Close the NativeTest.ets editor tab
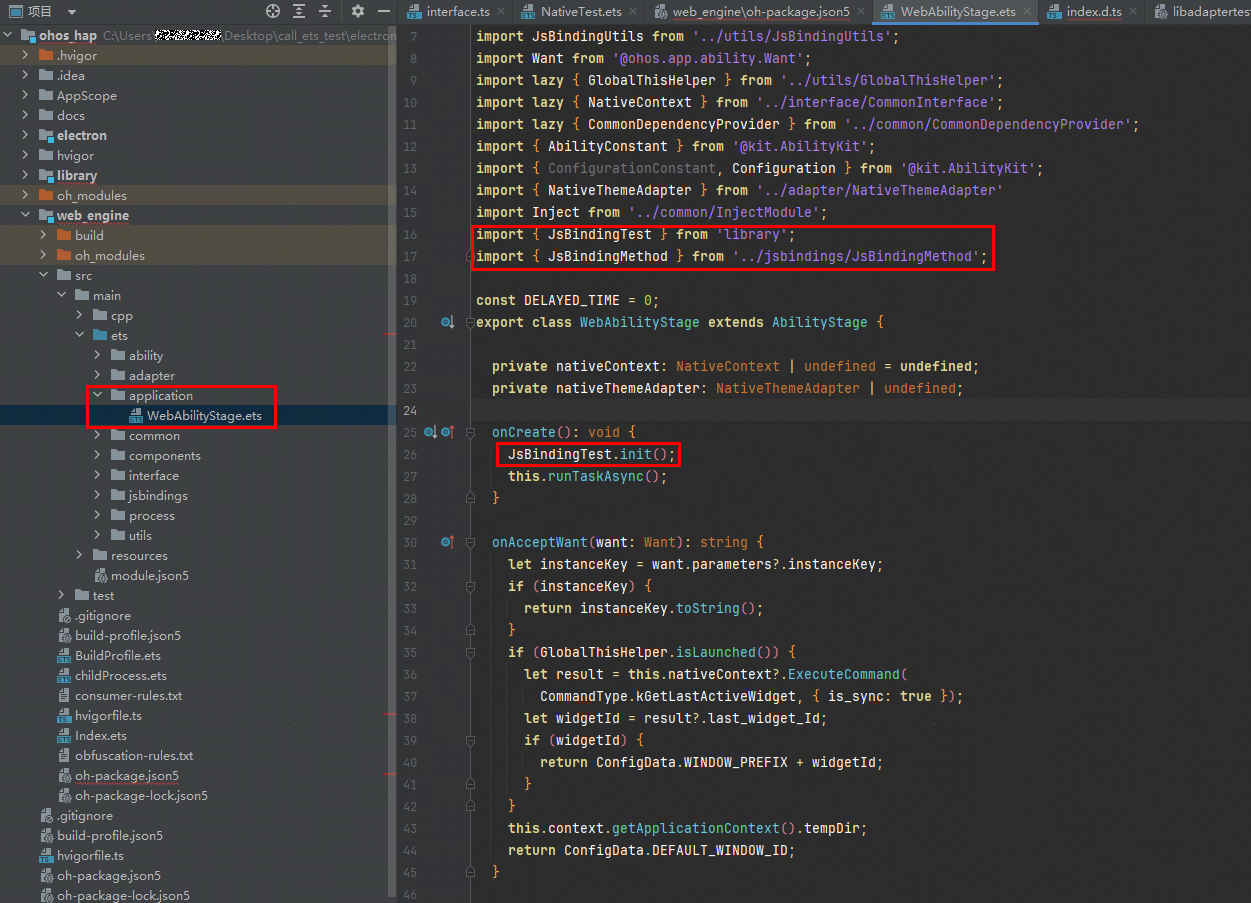Viewport: 1251px width, 903px height. (x=634, y=12)
